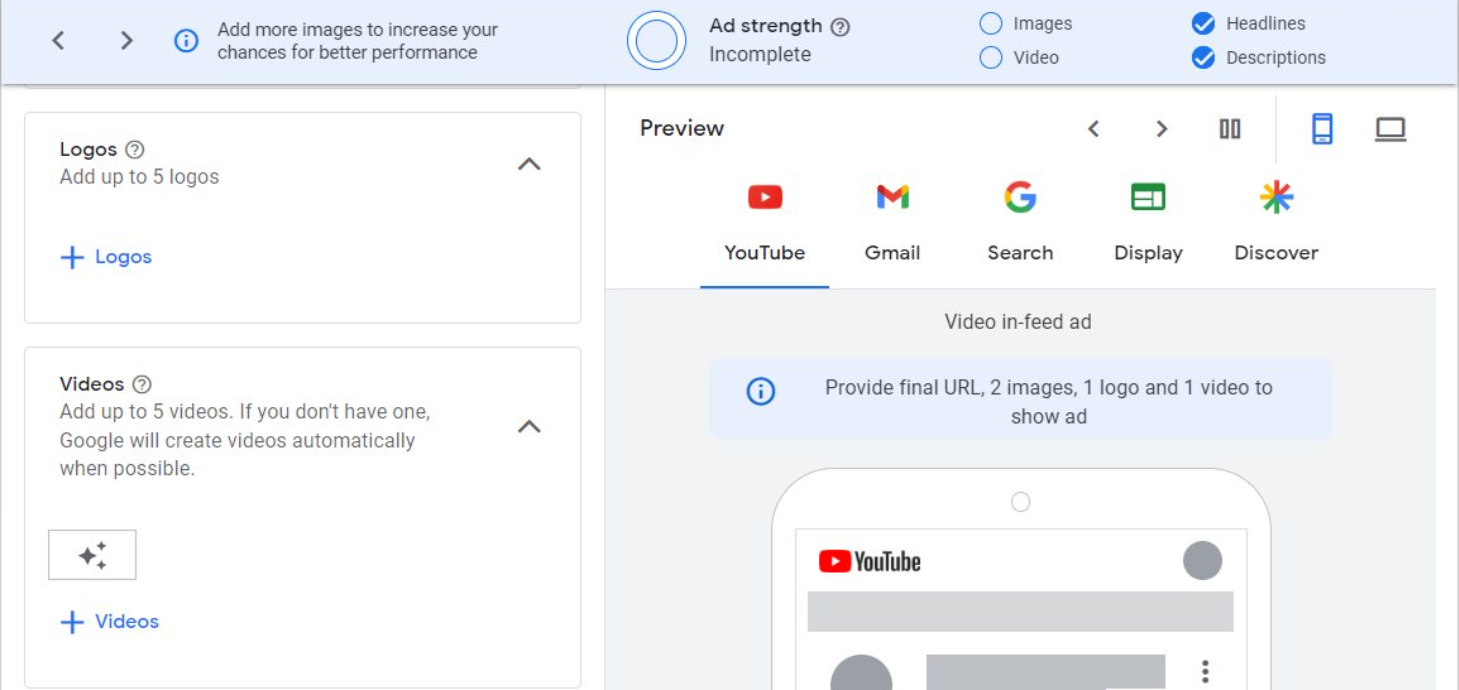Click the Logos help question icon
Viewport: 1459px width, 690px height.
[135, 150]
